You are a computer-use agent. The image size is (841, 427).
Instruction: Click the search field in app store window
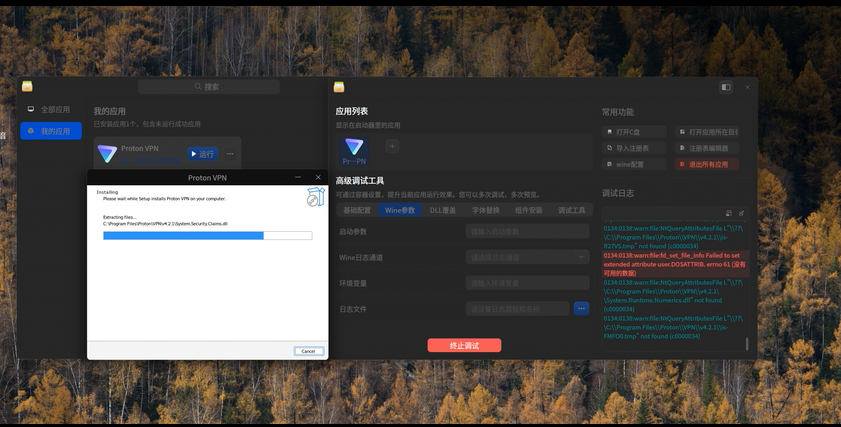pos(209,86)
